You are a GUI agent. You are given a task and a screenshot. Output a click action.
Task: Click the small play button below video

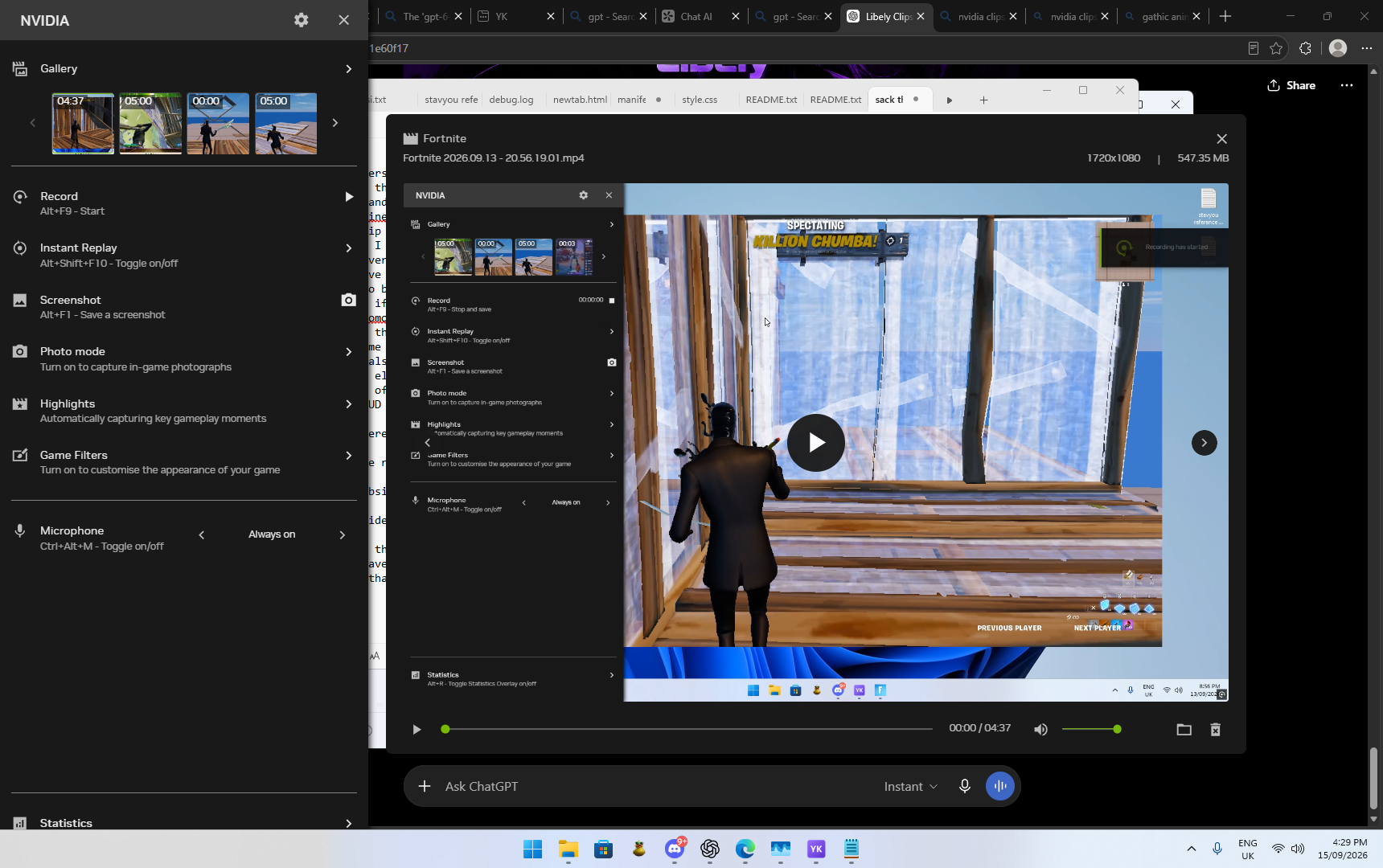coord(417,730)
